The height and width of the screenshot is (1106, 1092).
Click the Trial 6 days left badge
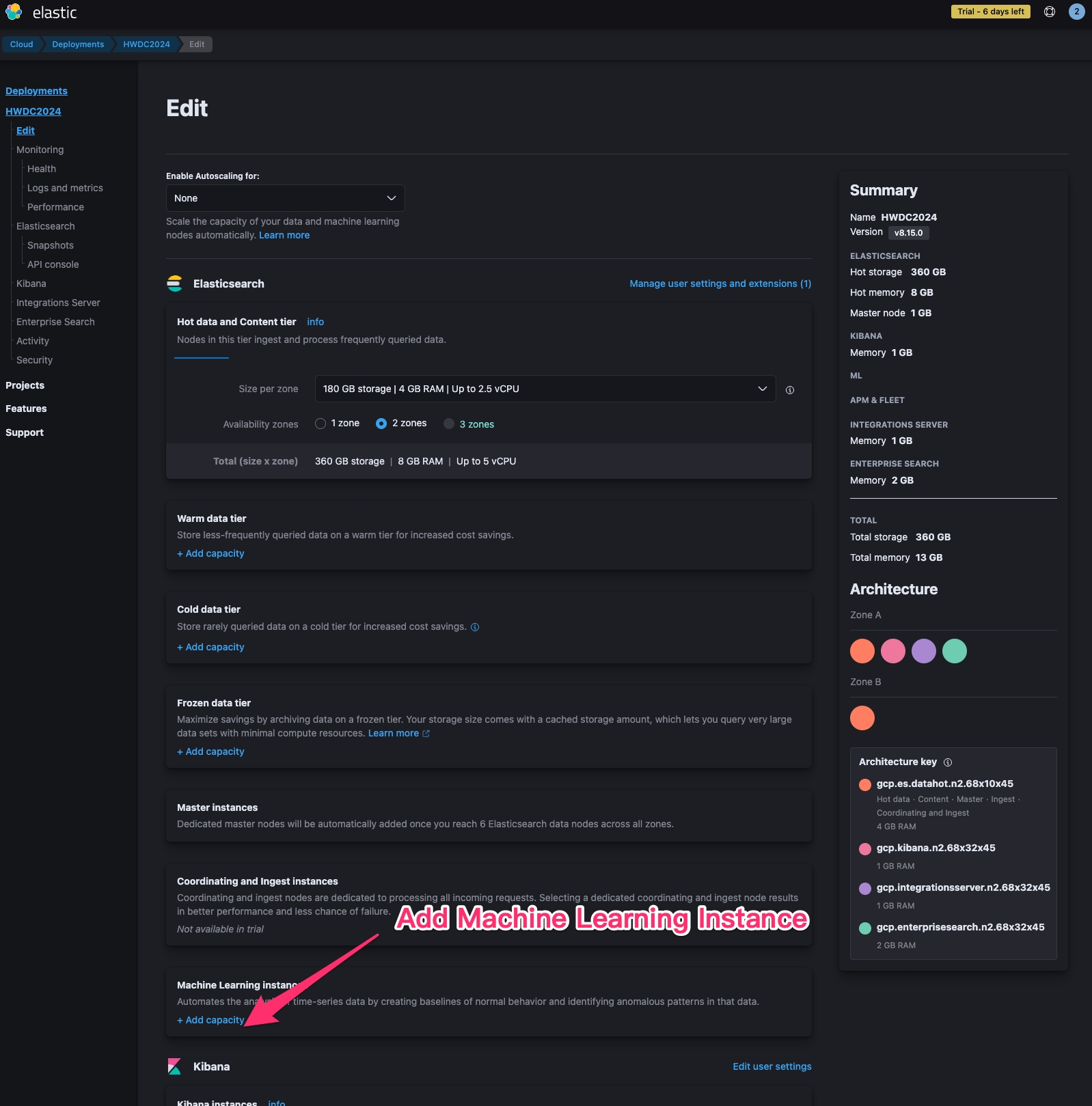pos(990,12)
